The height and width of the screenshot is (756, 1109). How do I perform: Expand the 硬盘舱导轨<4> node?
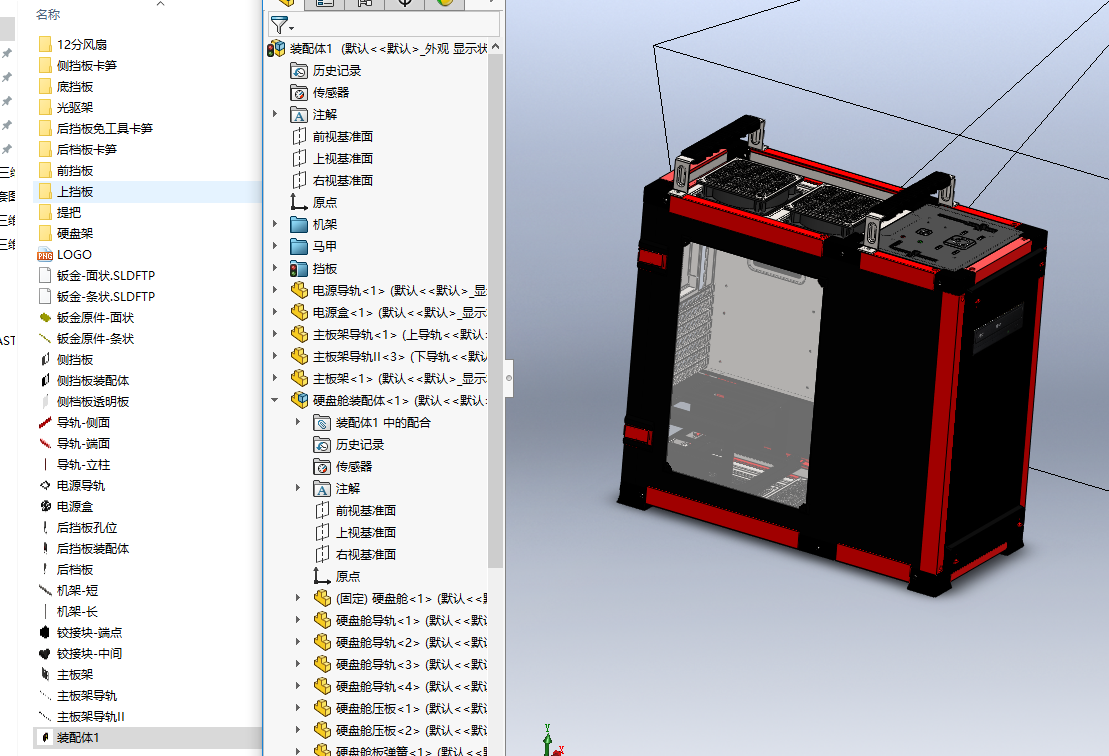click(x=298, y=685)
